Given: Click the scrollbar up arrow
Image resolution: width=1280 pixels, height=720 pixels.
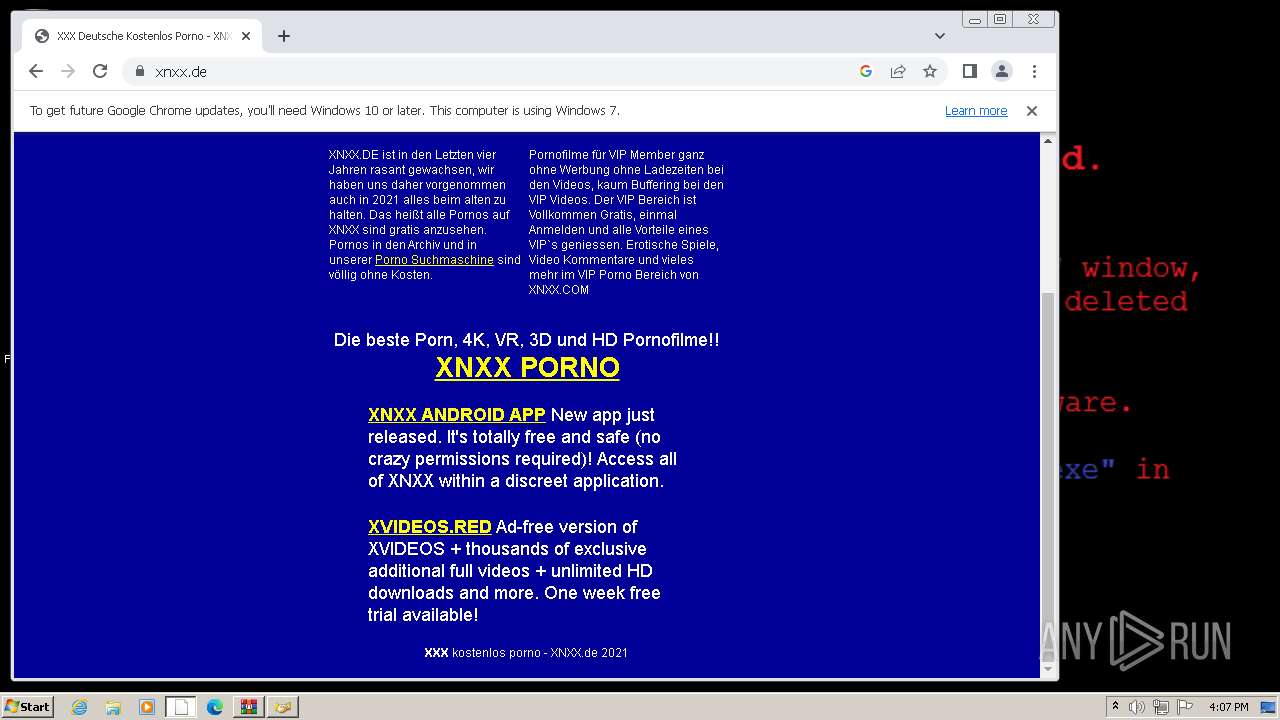Looking at the screenshot, I should [1048, 141].
